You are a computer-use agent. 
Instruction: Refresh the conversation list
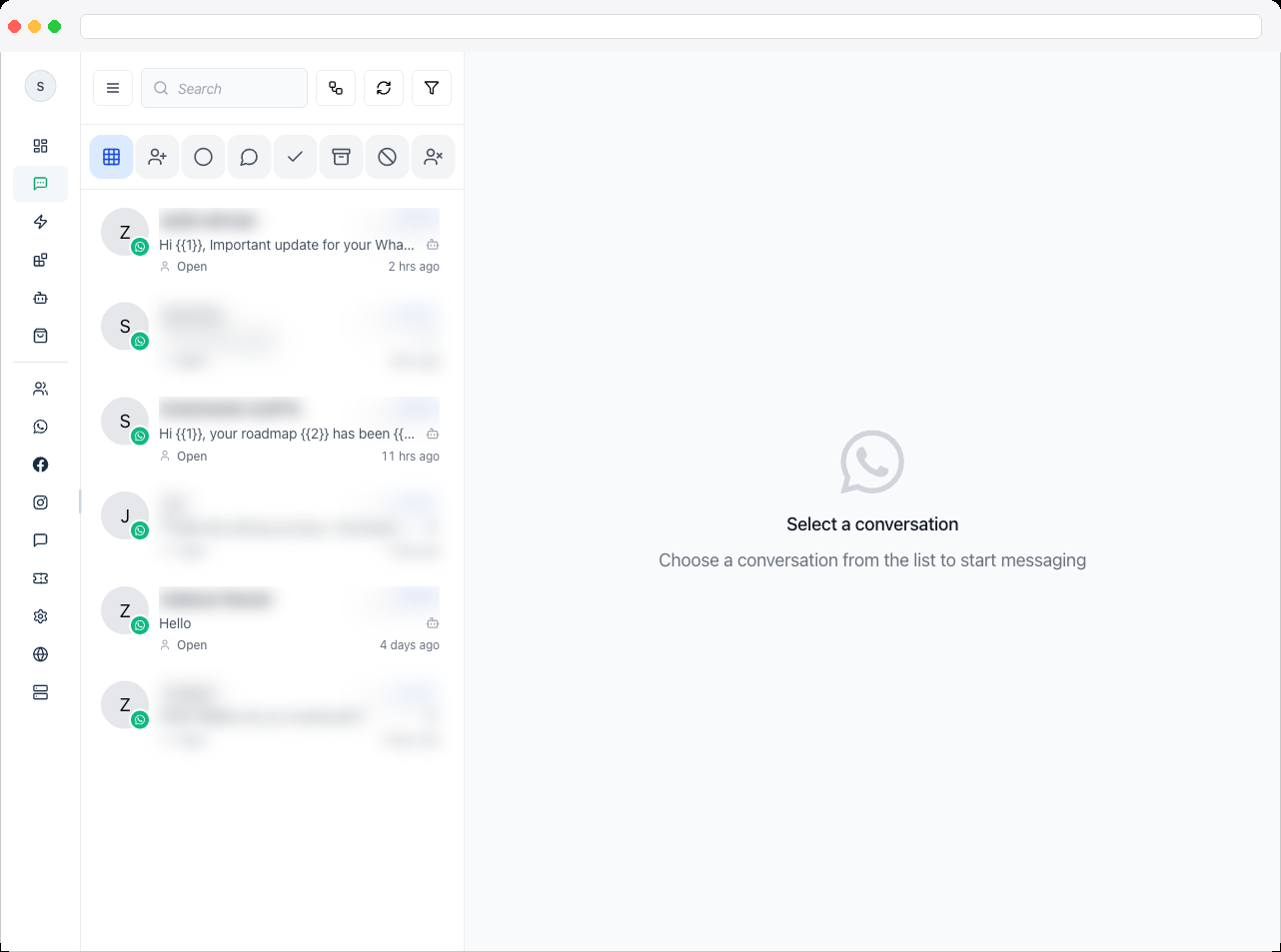click(384, 88)
